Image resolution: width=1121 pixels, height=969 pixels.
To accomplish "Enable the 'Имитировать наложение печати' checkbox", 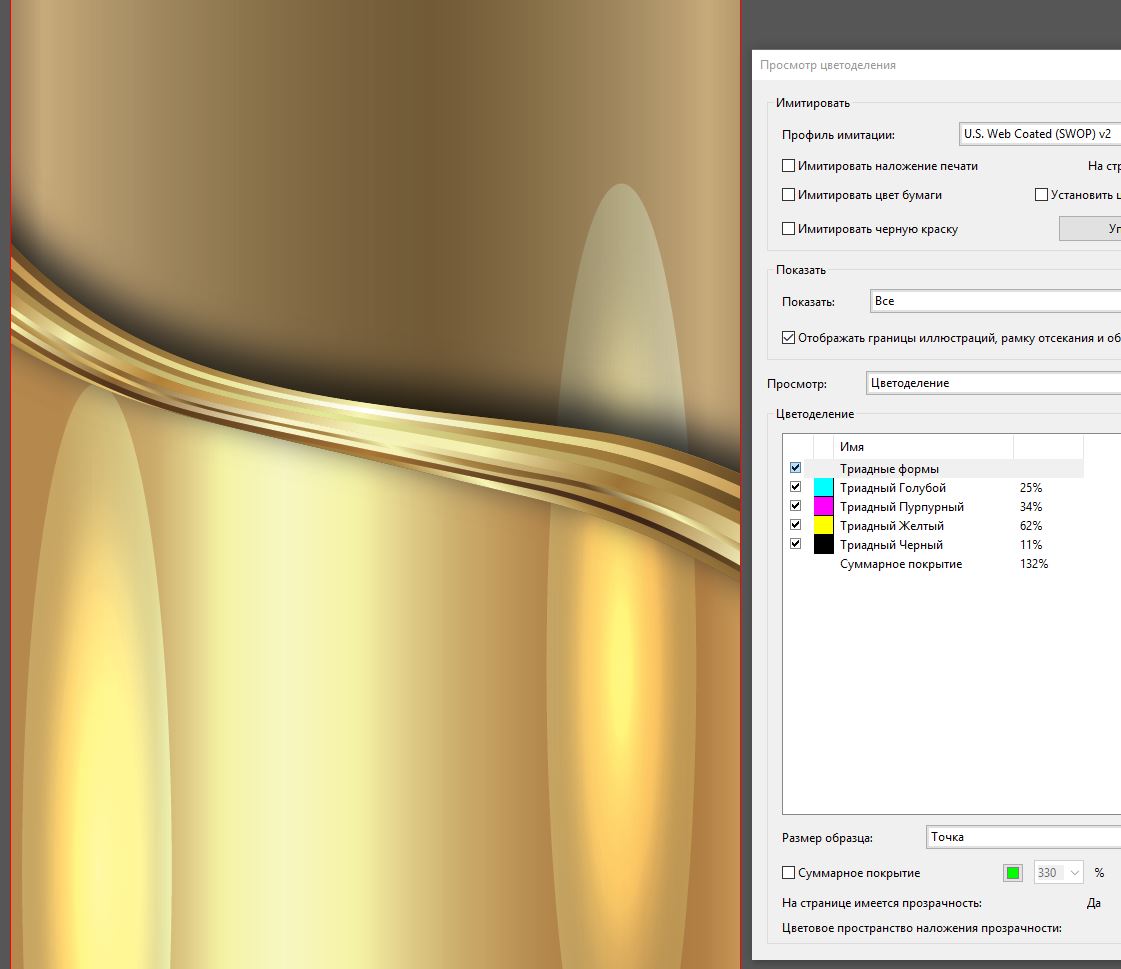I will 789,166.
